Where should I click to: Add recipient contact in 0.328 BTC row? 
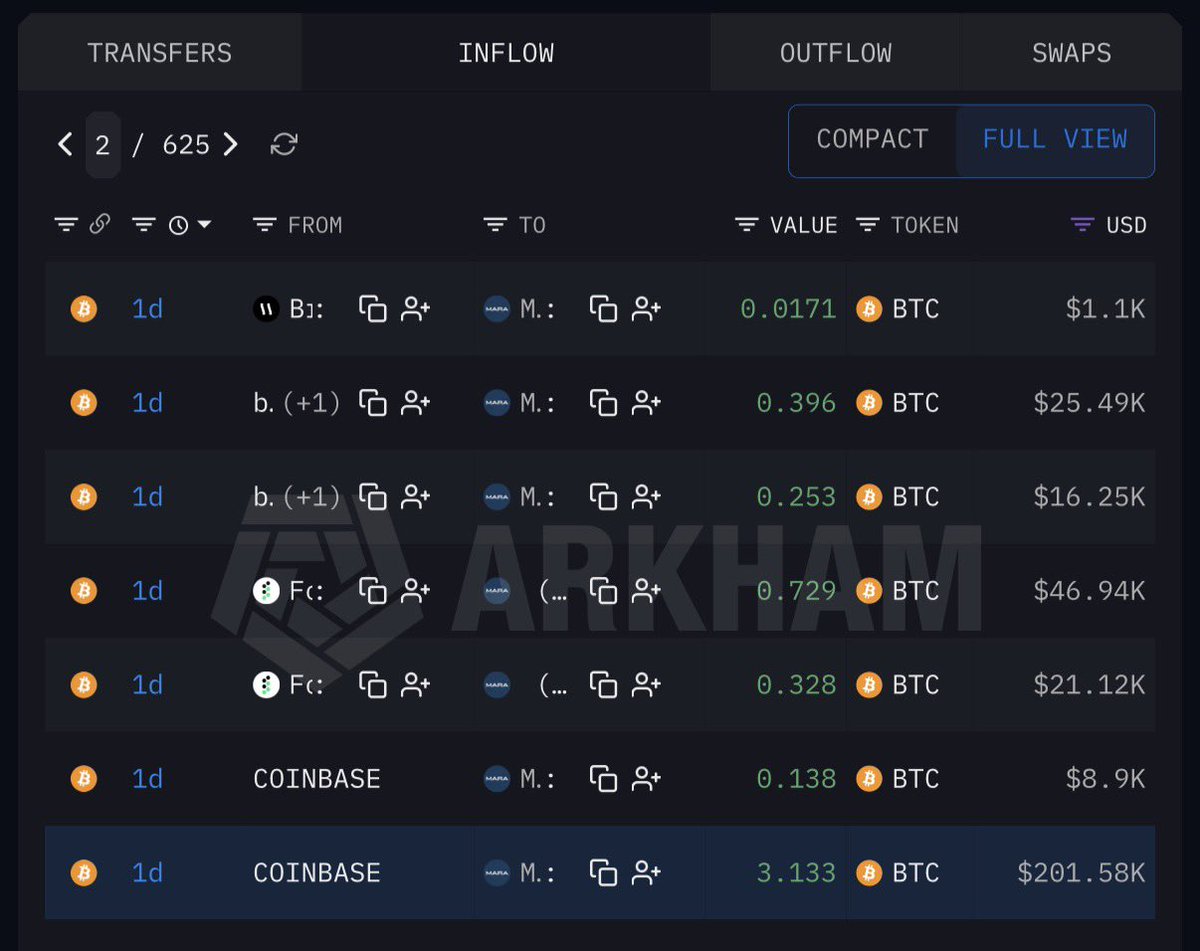point(646,685)
